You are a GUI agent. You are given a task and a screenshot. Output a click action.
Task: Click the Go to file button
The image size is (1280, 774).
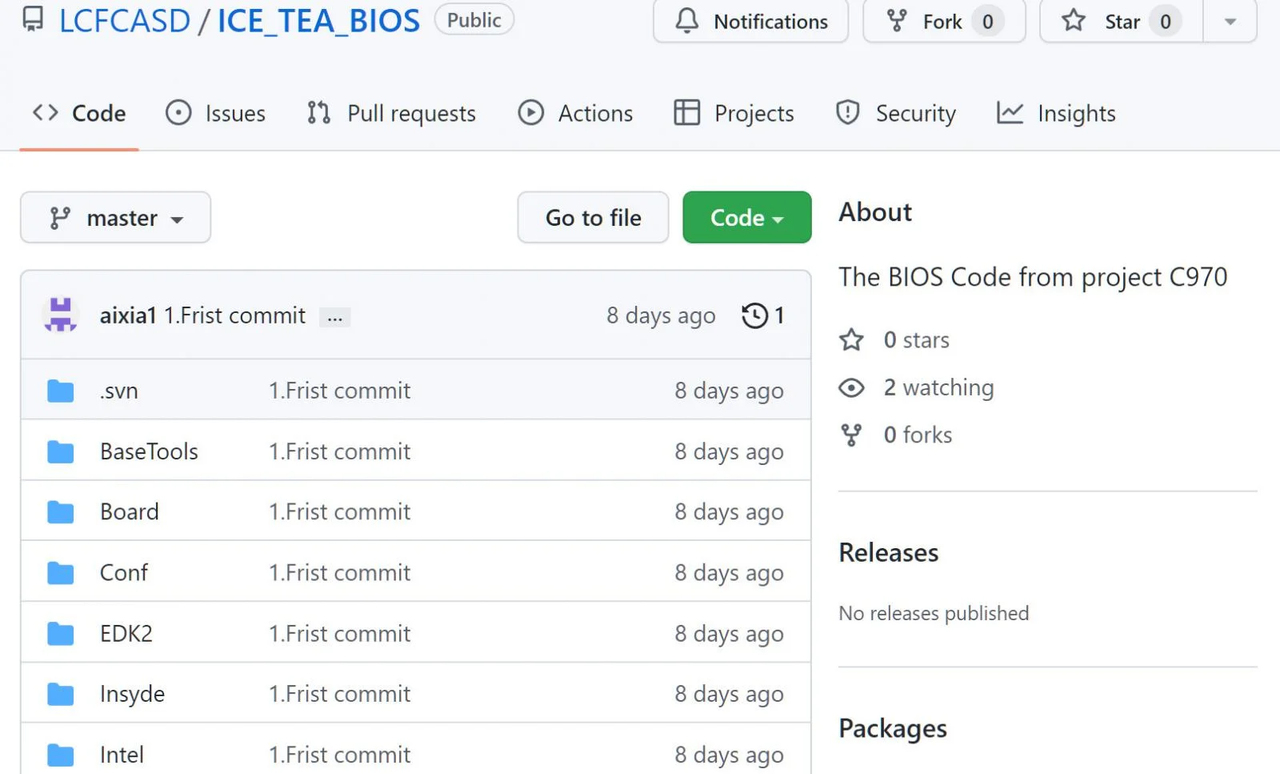tap(593, 218)
